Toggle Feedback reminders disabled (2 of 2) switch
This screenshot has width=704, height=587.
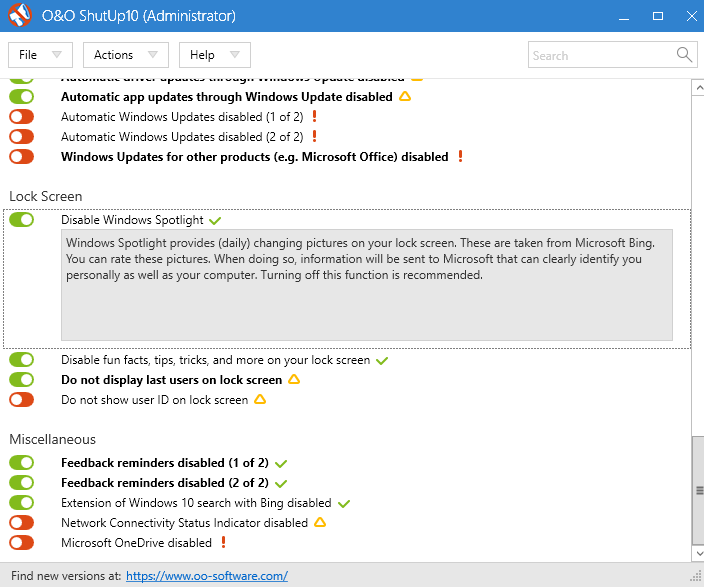22,482
